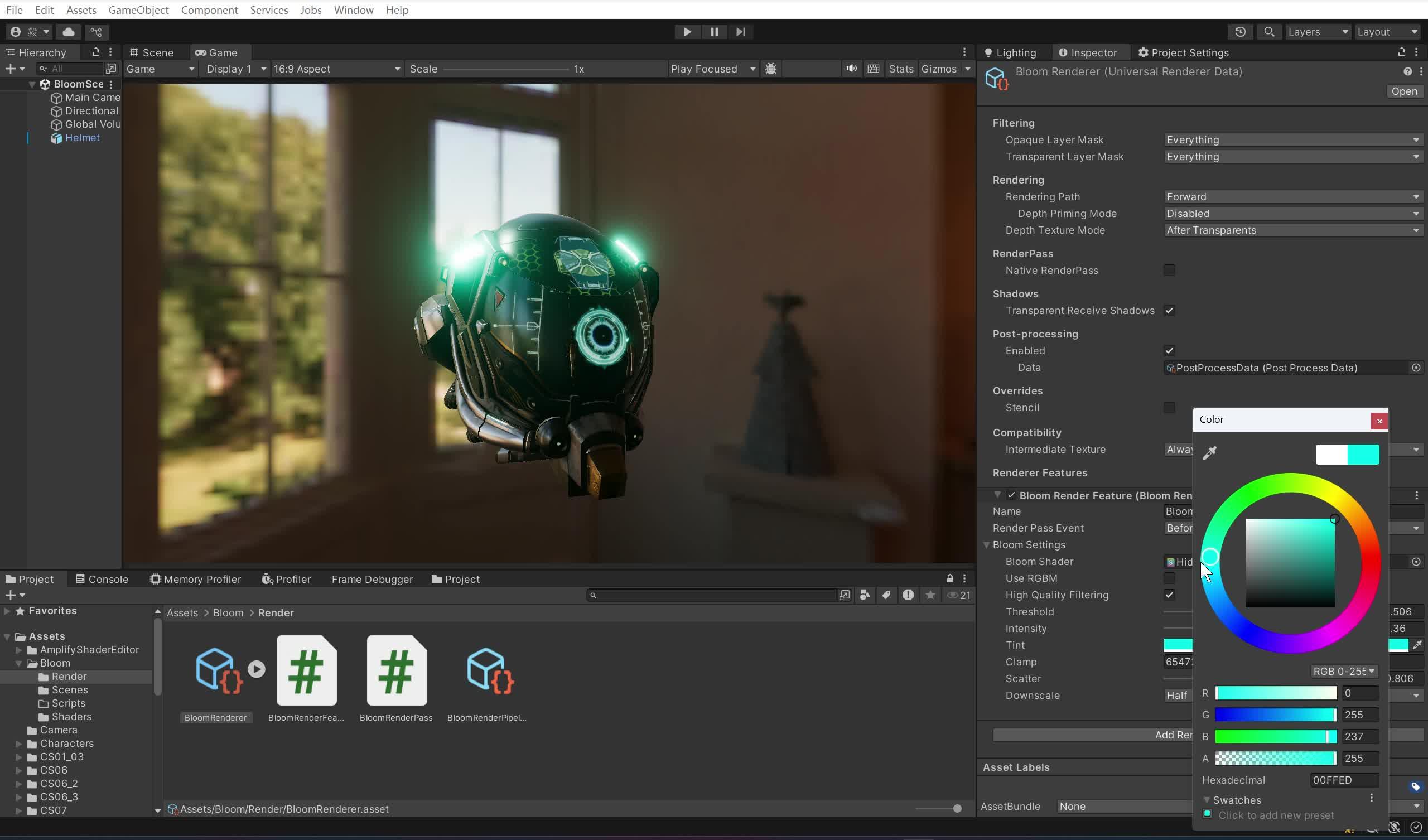
Task: Click the Step frame button
Action: (741, 32)
